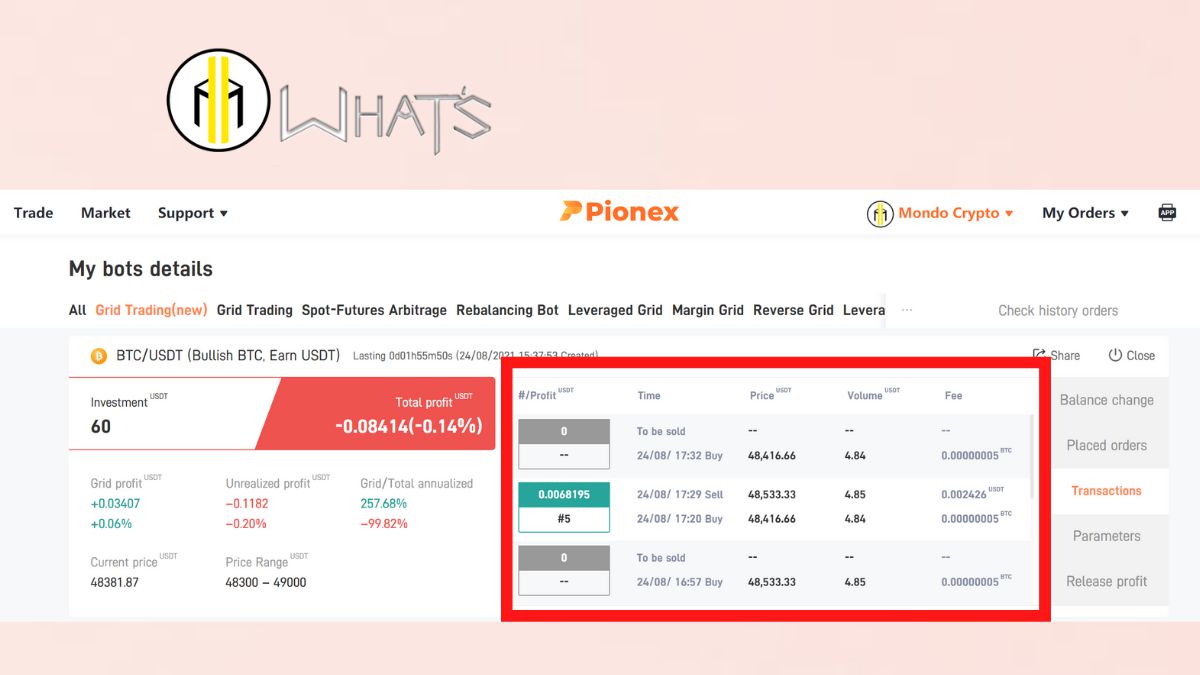The width and height of the screenshot is (1200, 675).
Task: Select the Grid Trading(new) tab
Action: (151, 310)
